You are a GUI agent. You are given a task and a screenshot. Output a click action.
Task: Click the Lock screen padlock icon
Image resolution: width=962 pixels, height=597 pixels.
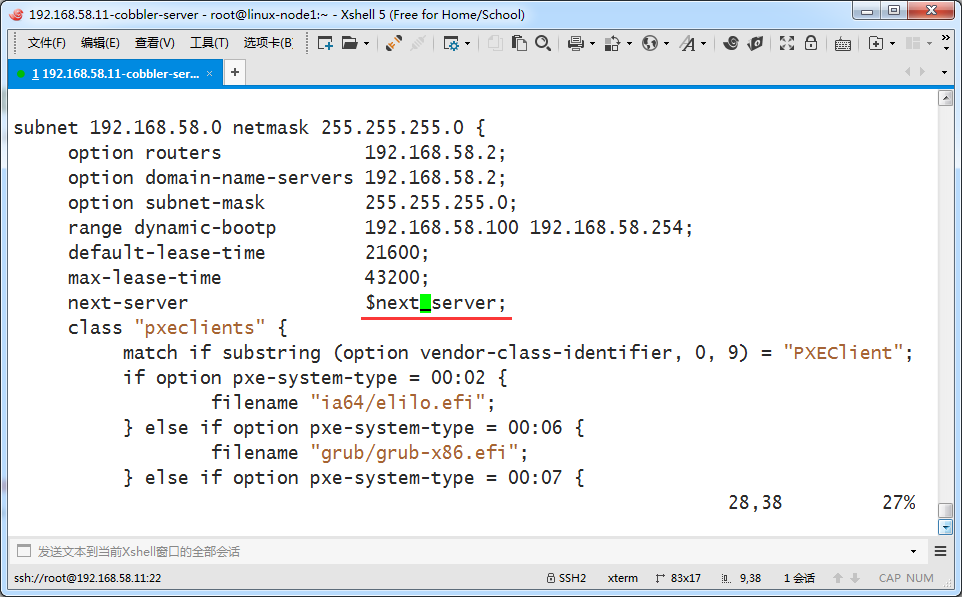[811, 43]
